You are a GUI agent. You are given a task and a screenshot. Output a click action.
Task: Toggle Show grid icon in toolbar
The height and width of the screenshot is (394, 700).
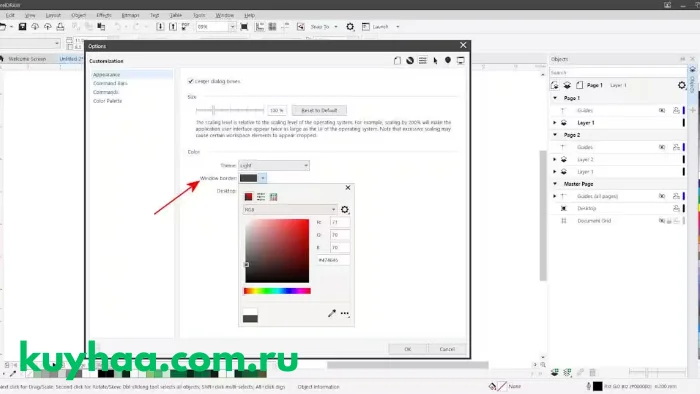[272, 27]
